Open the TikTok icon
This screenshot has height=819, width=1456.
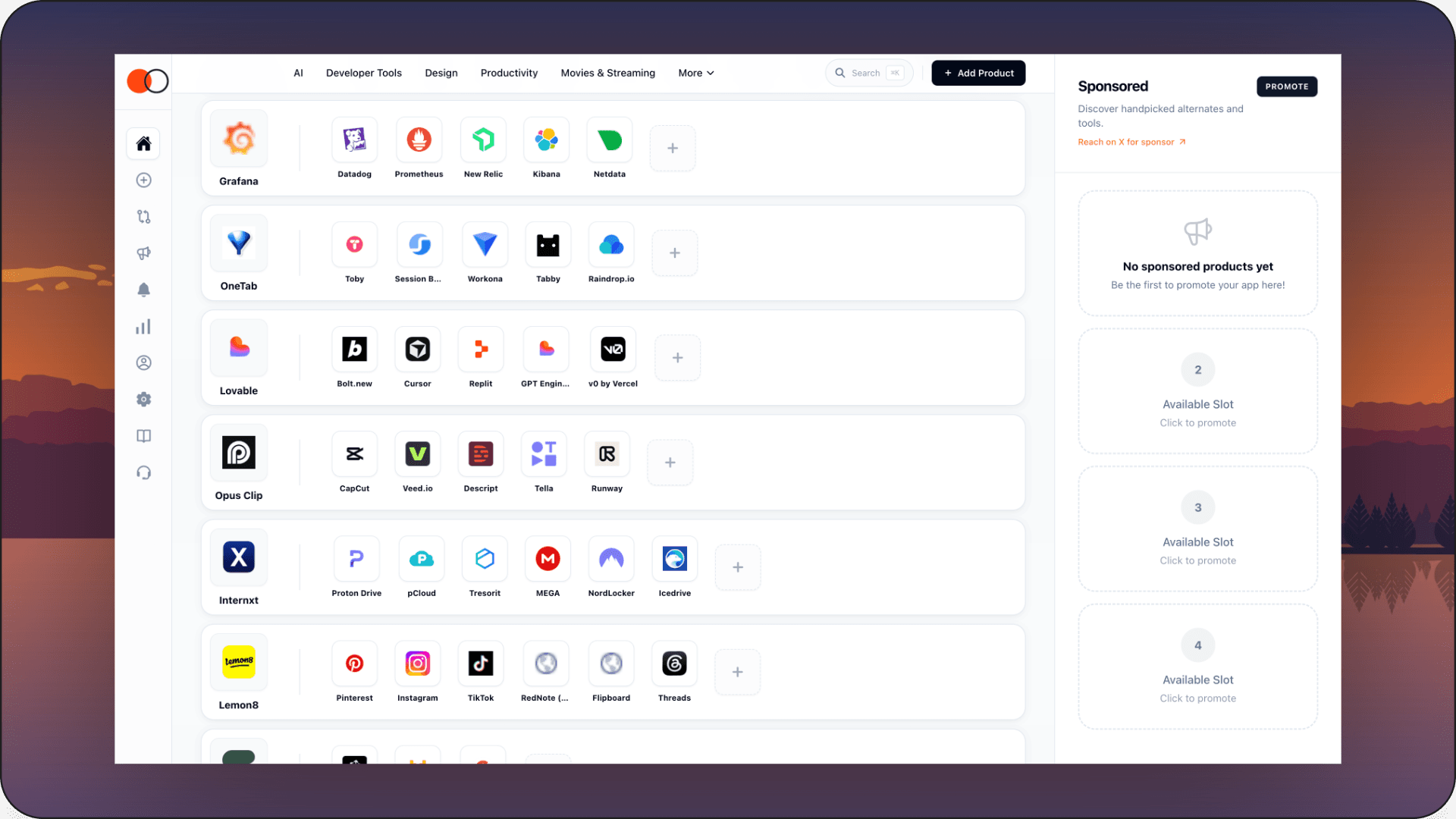pos(481,664)
